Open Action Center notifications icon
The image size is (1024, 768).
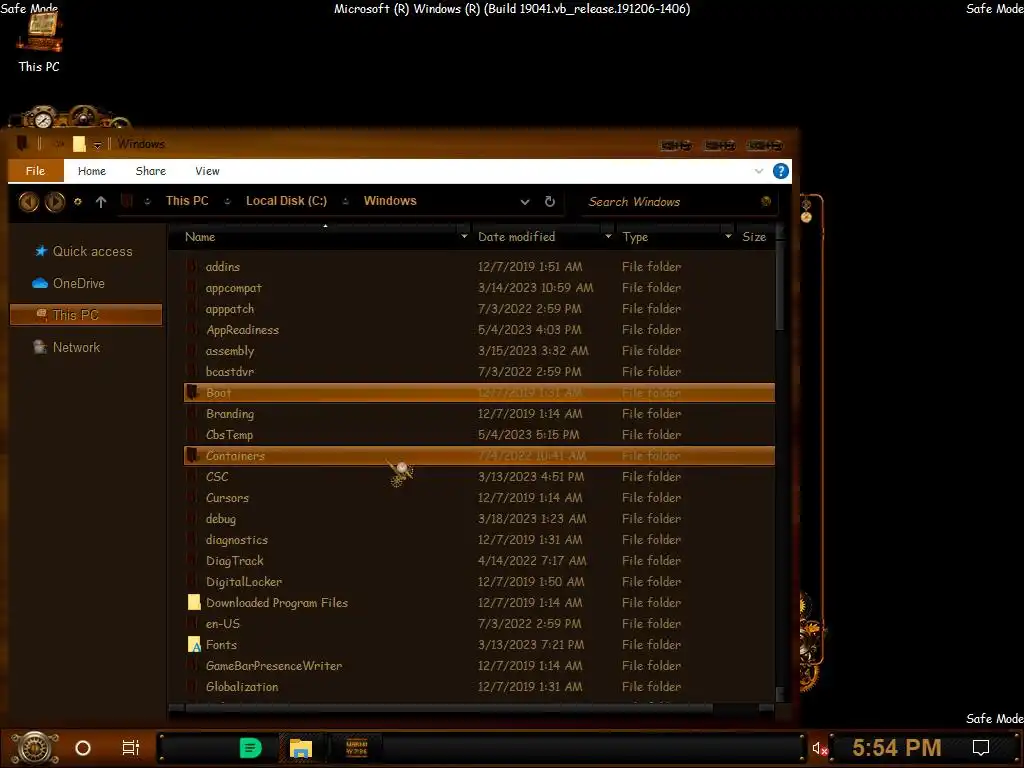[x=981, y=748]
